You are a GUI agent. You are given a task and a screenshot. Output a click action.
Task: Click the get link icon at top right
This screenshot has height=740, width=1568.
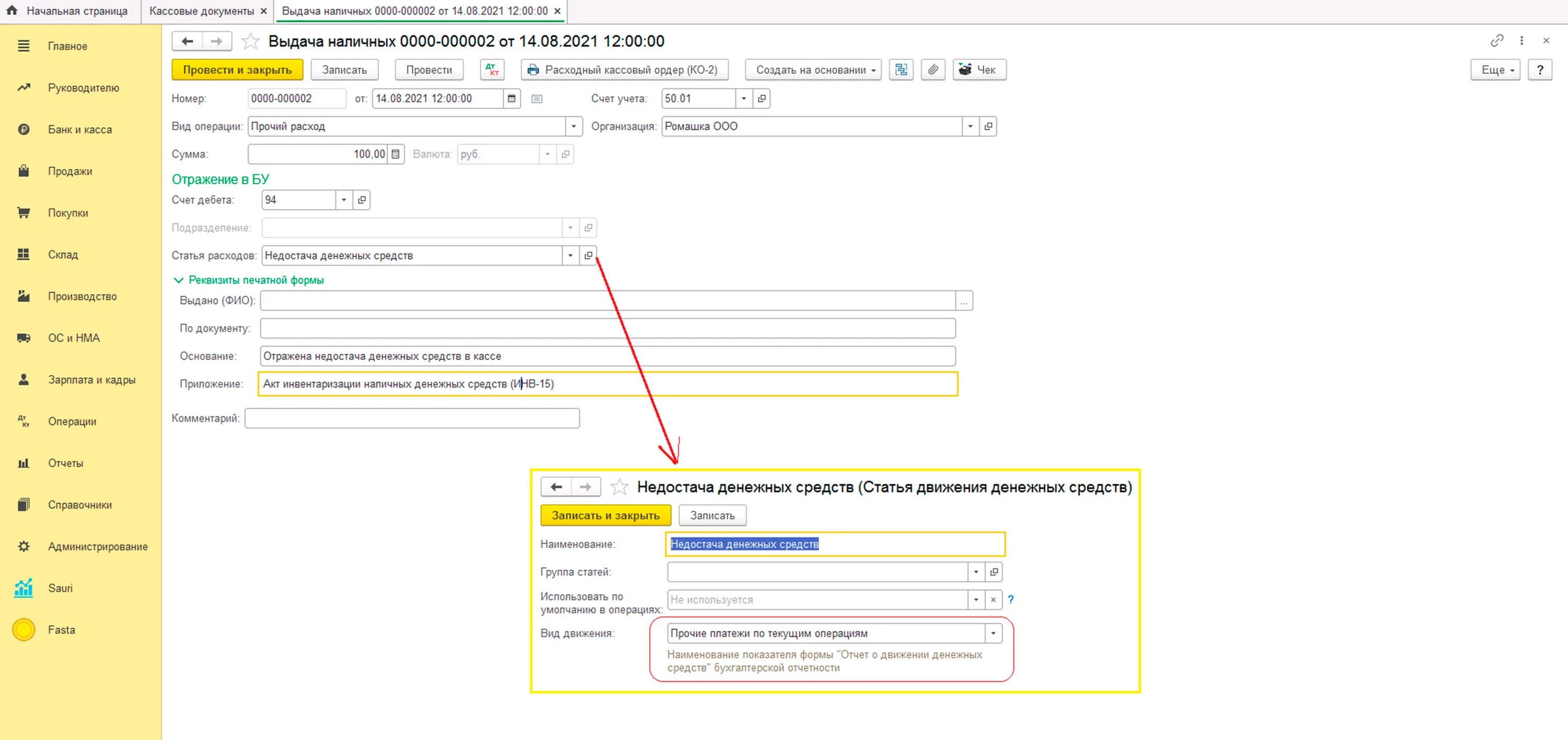coord(1496,41)
